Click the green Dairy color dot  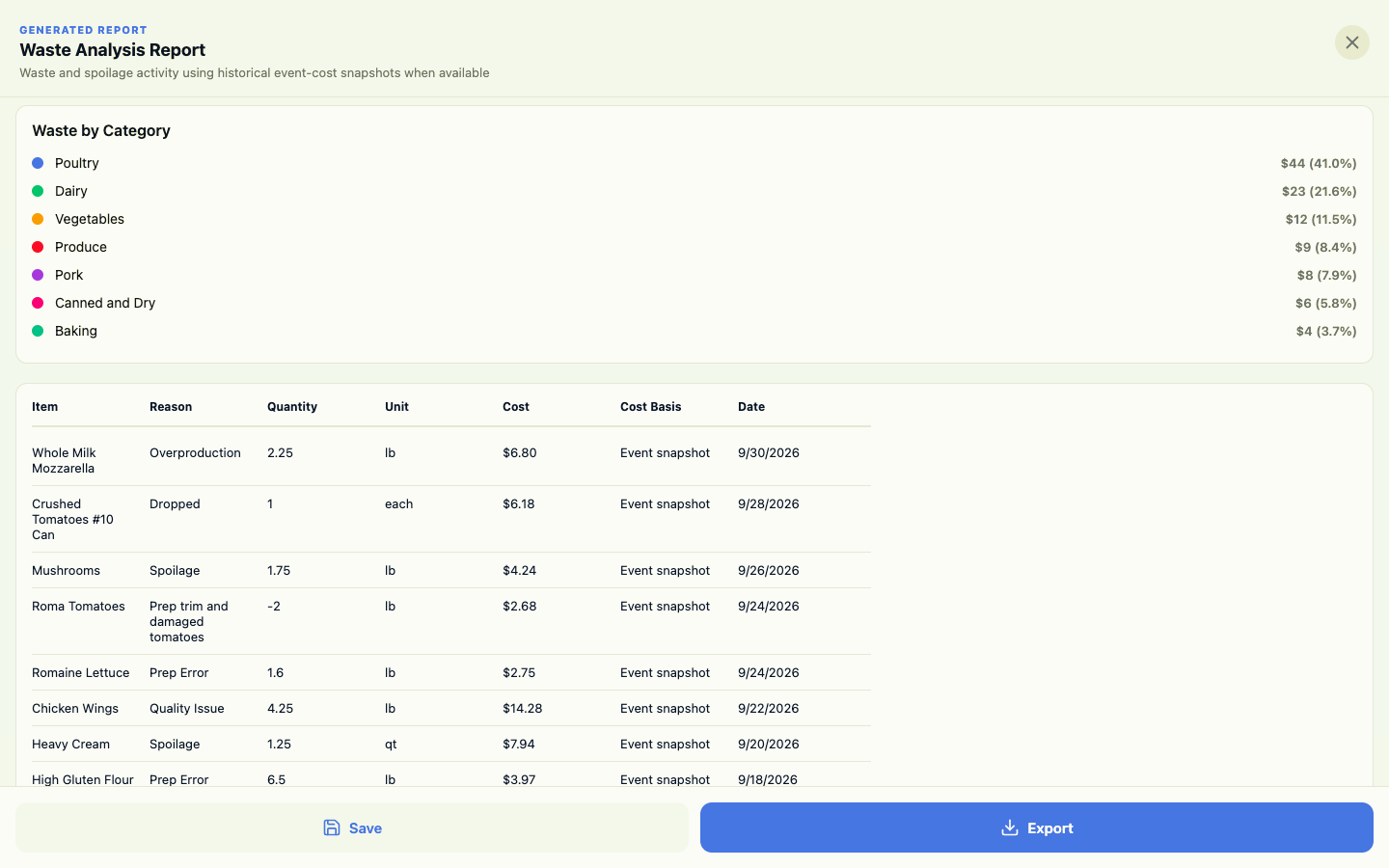[38, 191]
